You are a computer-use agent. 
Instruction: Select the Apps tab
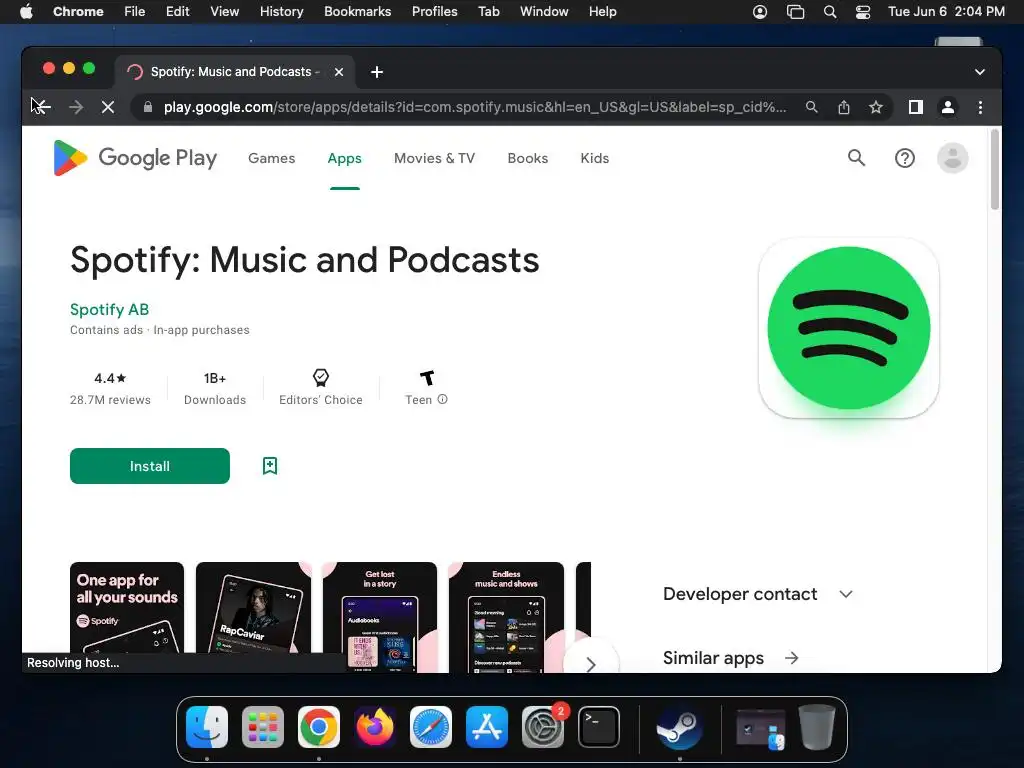pos(344,158)
